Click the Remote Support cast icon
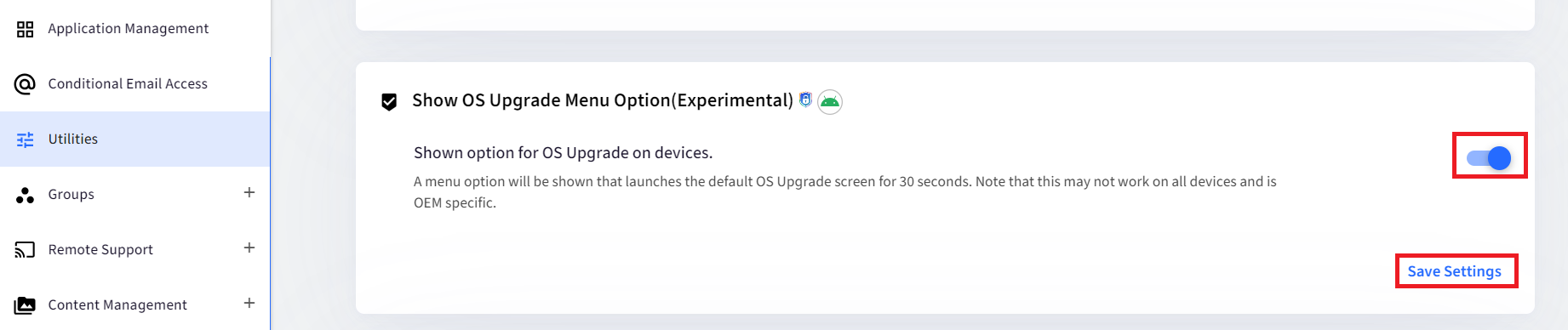The image size is (1568, 330). 26,250
